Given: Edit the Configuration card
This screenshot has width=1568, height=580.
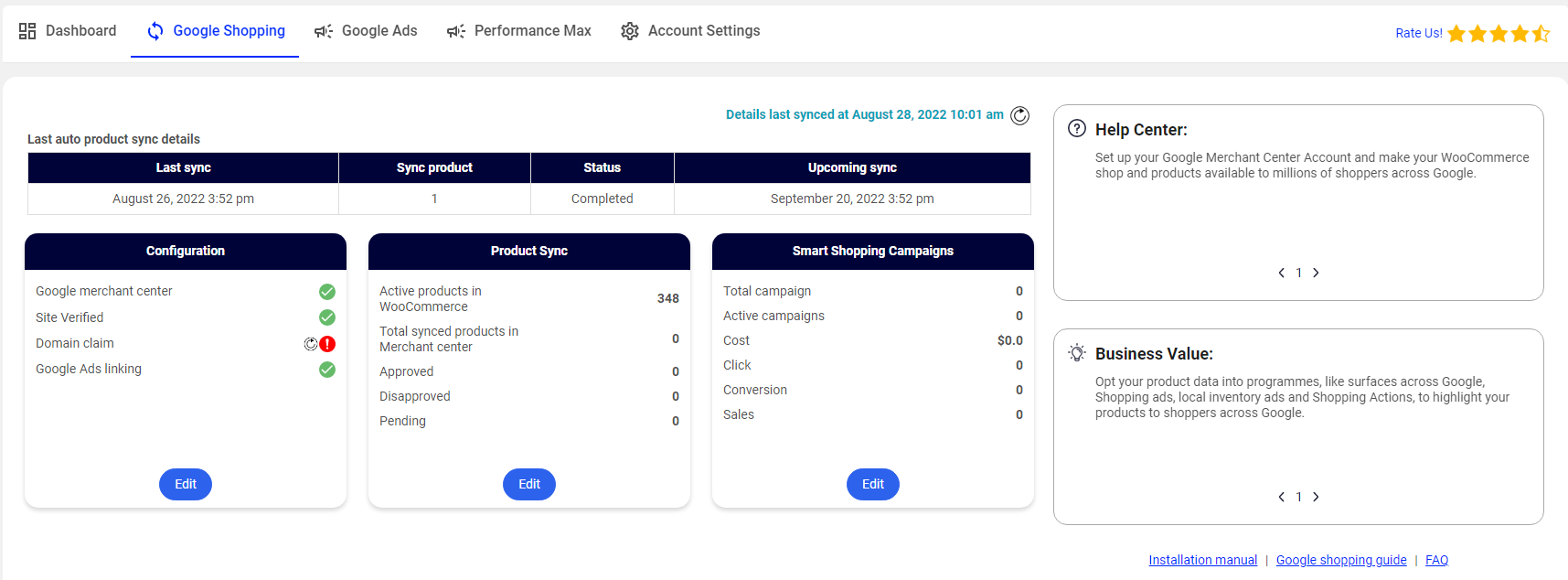Looking at the screenshot, I should pyautogui.click(x=186, y=484).
